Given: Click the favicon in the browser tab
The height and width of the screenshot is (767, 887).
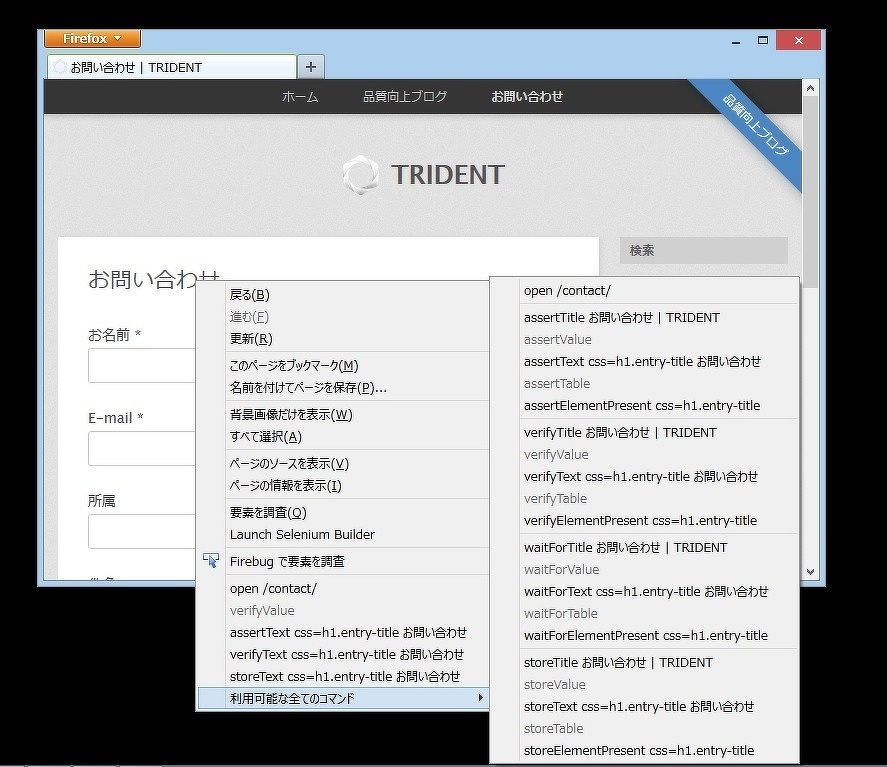Looking at the screenshot, I should coord(60,66).
